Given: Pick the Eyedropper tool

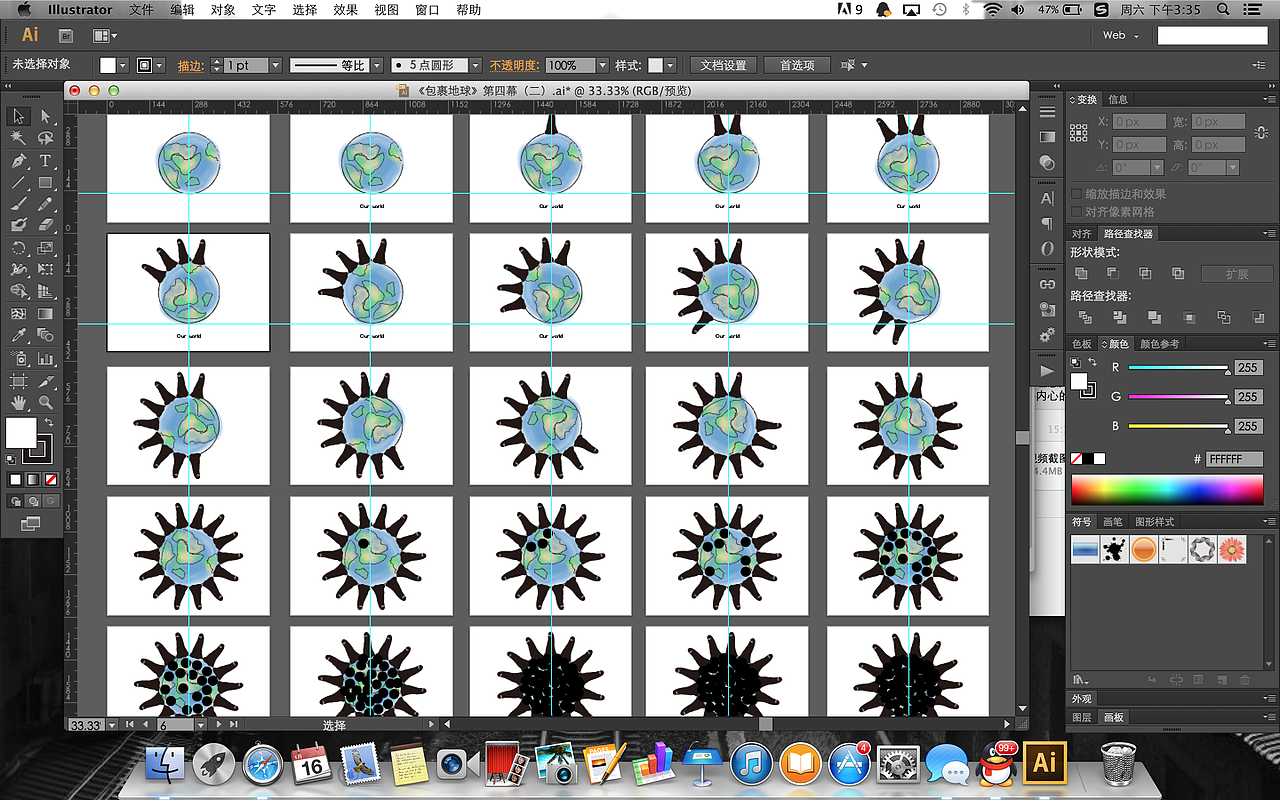Looking at the screenshot, I should [19, 336].
